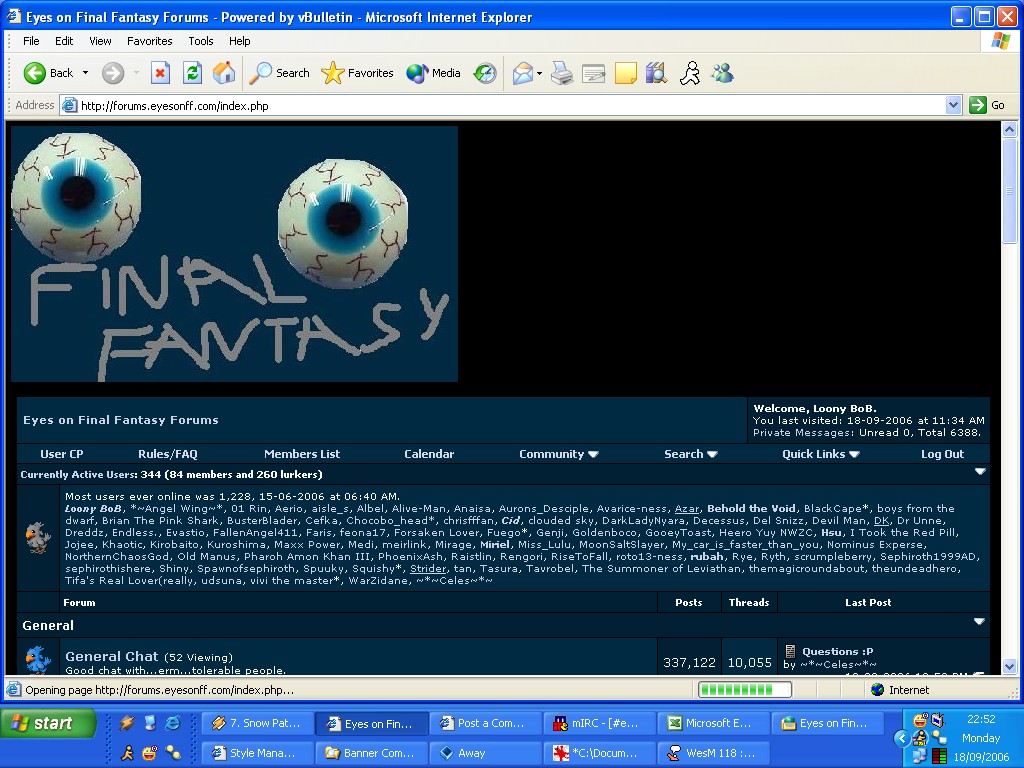The width and height of the screenshot is (1024, 768).
Task: Collapse the General forum category
Action: [x=979, y=622]
